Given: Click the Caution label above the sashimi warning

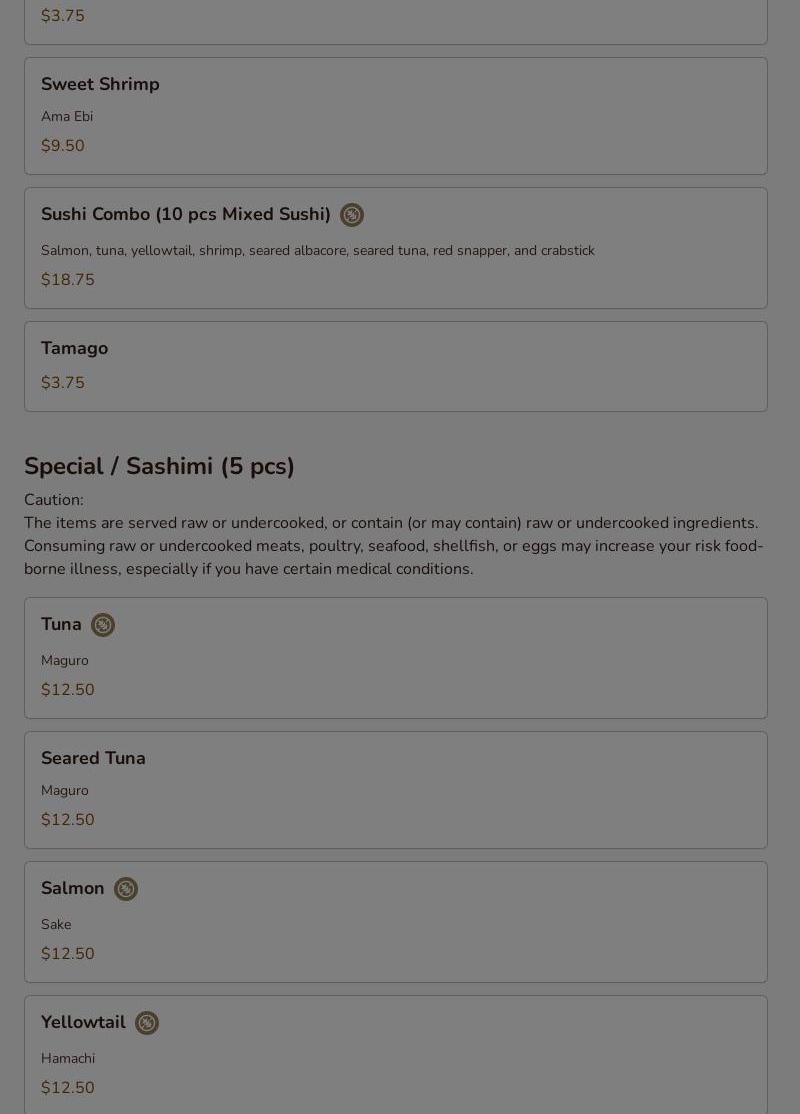Looking at the screenshot, I should point(54,500).
